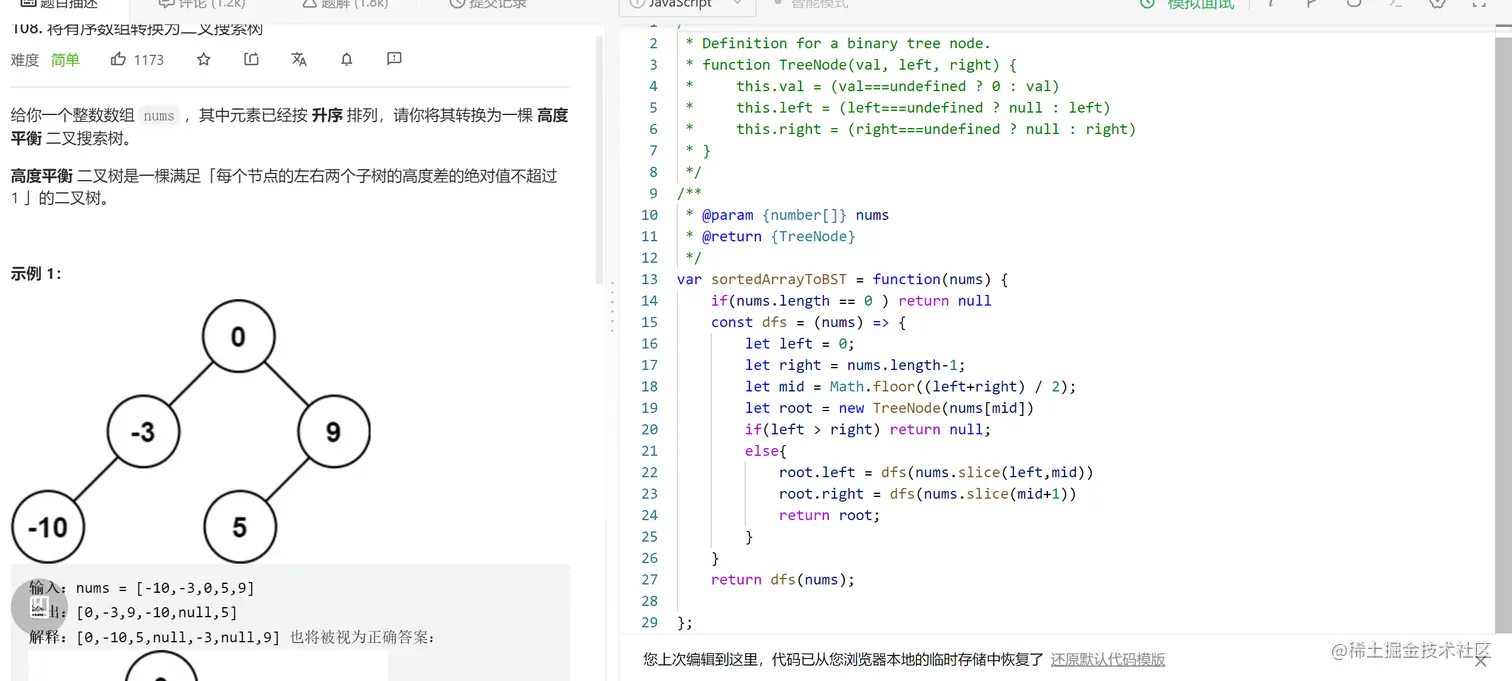Viewport: 1512px width, 681px height.
Task: Click line 'if(left > right) return null;'
Action: pyautogui.click(x=868, y=429)
